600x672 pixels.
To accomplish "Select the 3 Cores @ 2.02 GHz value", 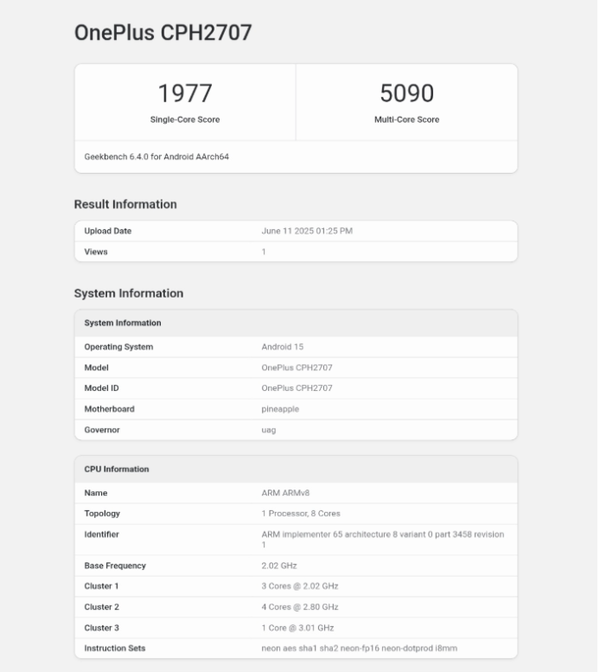I will tap(300, 586).
